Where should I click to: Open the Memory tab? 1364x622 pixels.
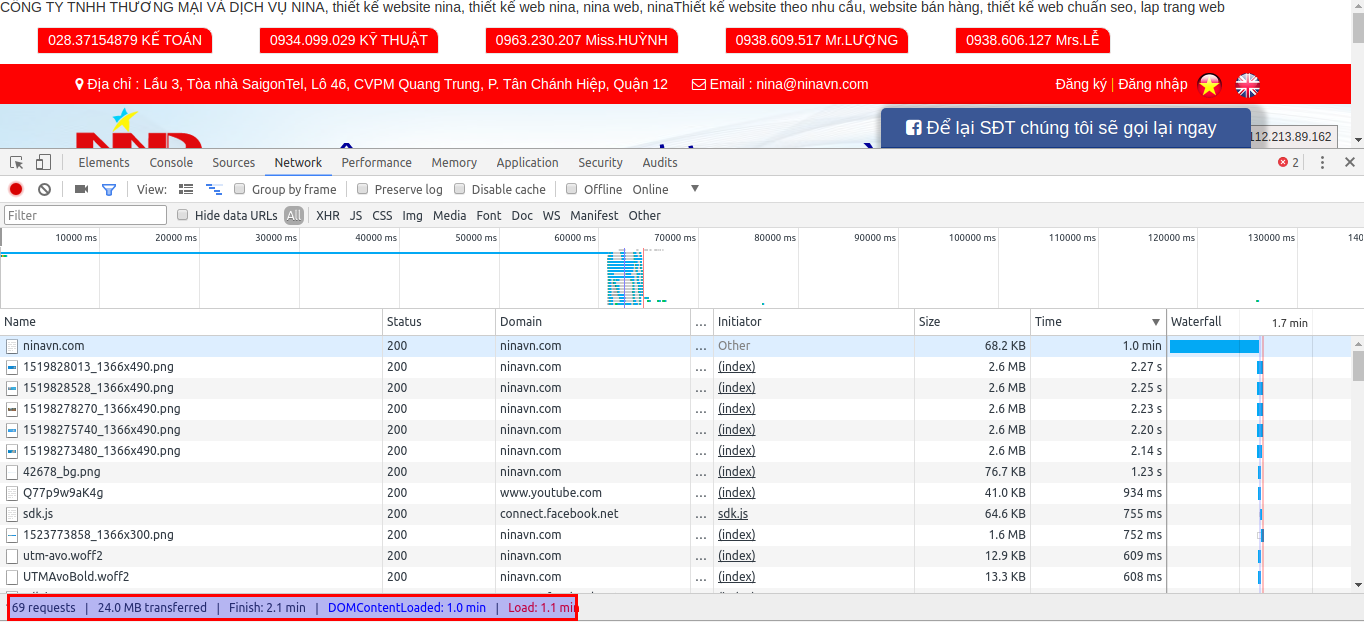point(454,162)
